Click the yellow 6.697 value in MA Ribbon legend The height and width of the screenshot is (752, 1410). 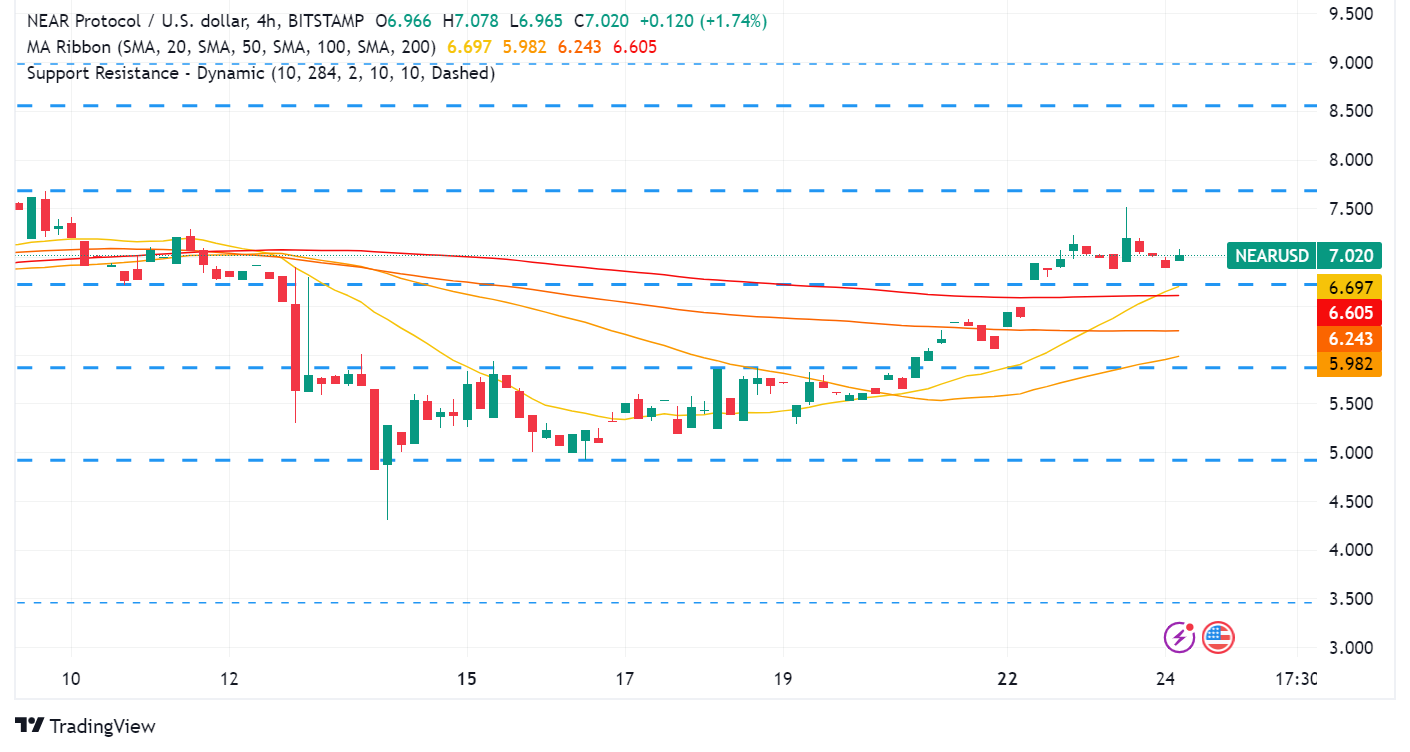point(469,47)
